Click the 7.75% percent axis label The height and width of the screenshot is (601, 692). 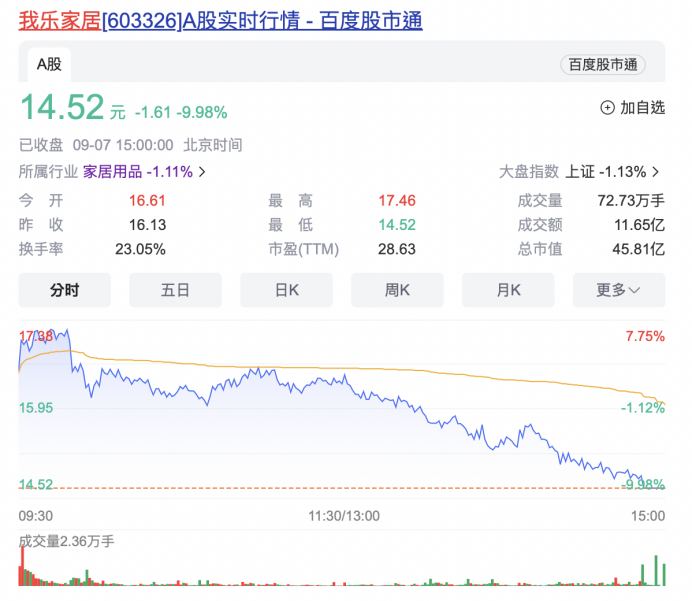(x=645, y=336)
